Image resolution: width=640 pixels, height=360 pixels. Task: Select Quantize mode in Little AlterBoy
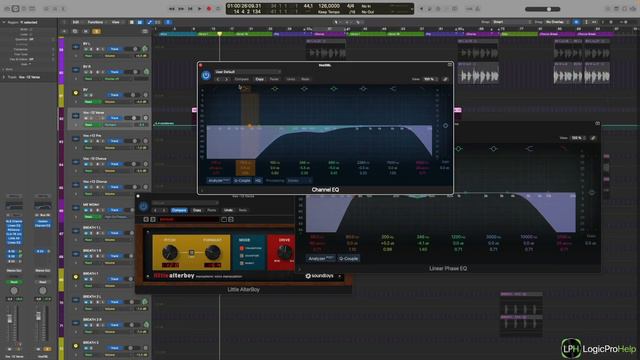click(250, 256)
